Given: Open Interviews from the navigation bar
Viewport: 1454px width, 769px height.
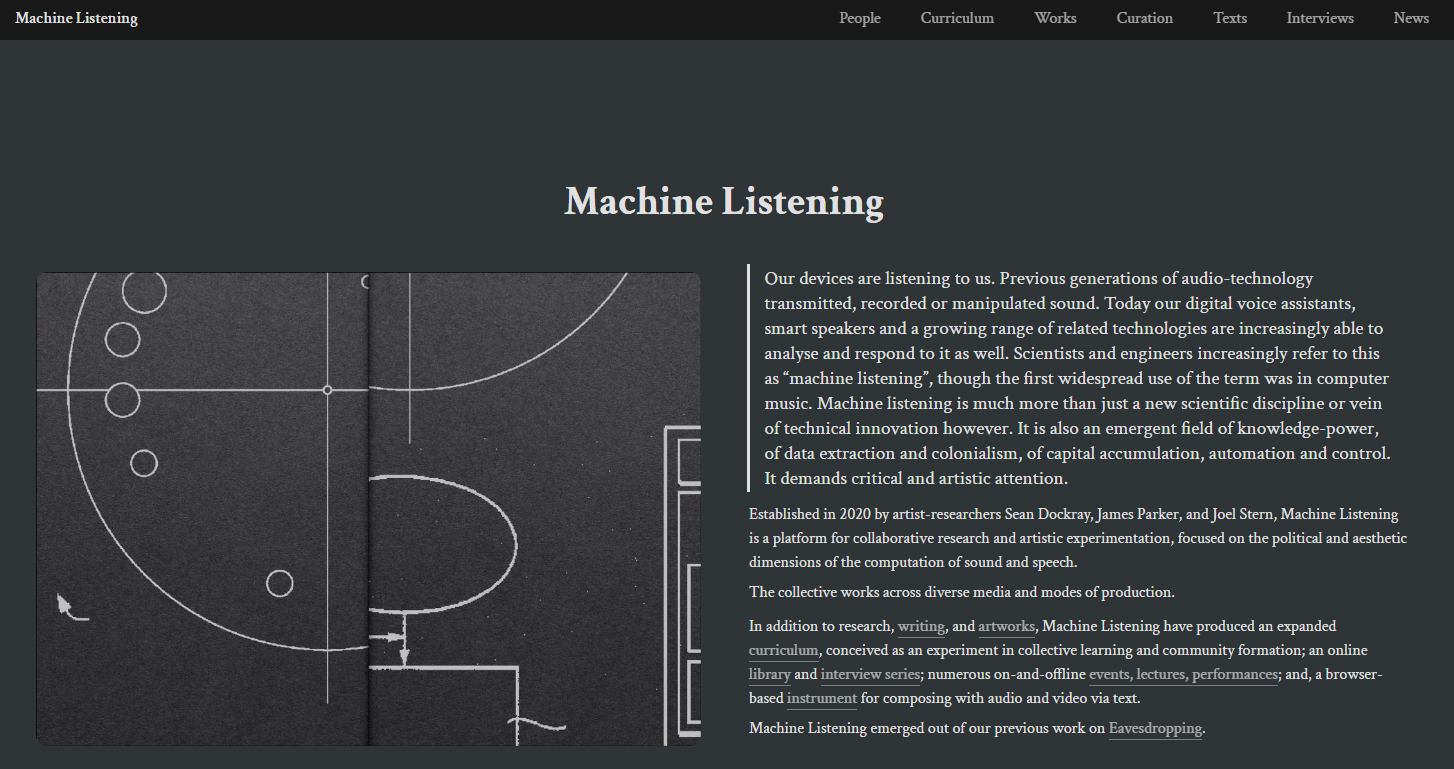Looking at the screenshot, I should 1319,18.
